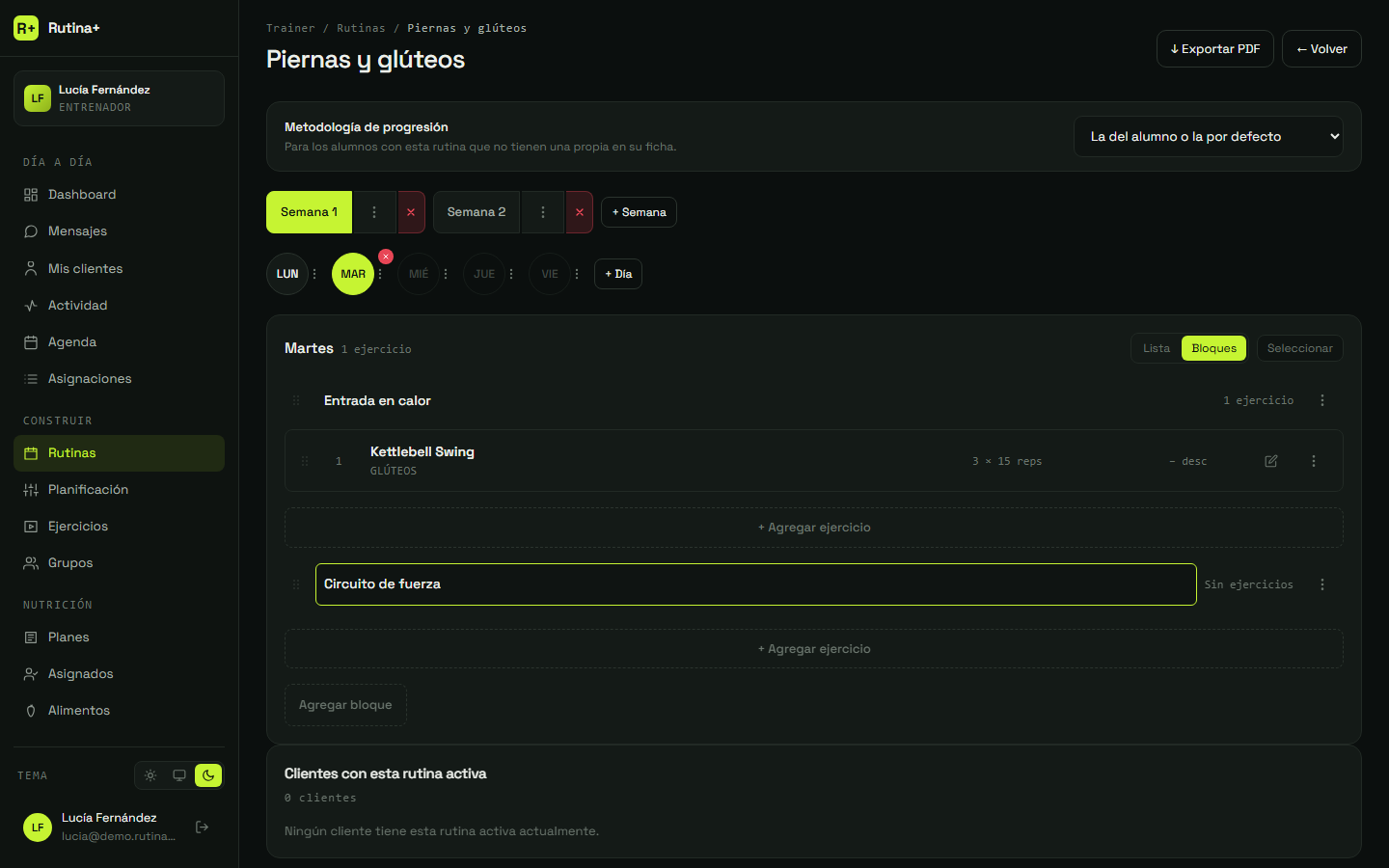Select the LUN day tab

tap(287, 274)
